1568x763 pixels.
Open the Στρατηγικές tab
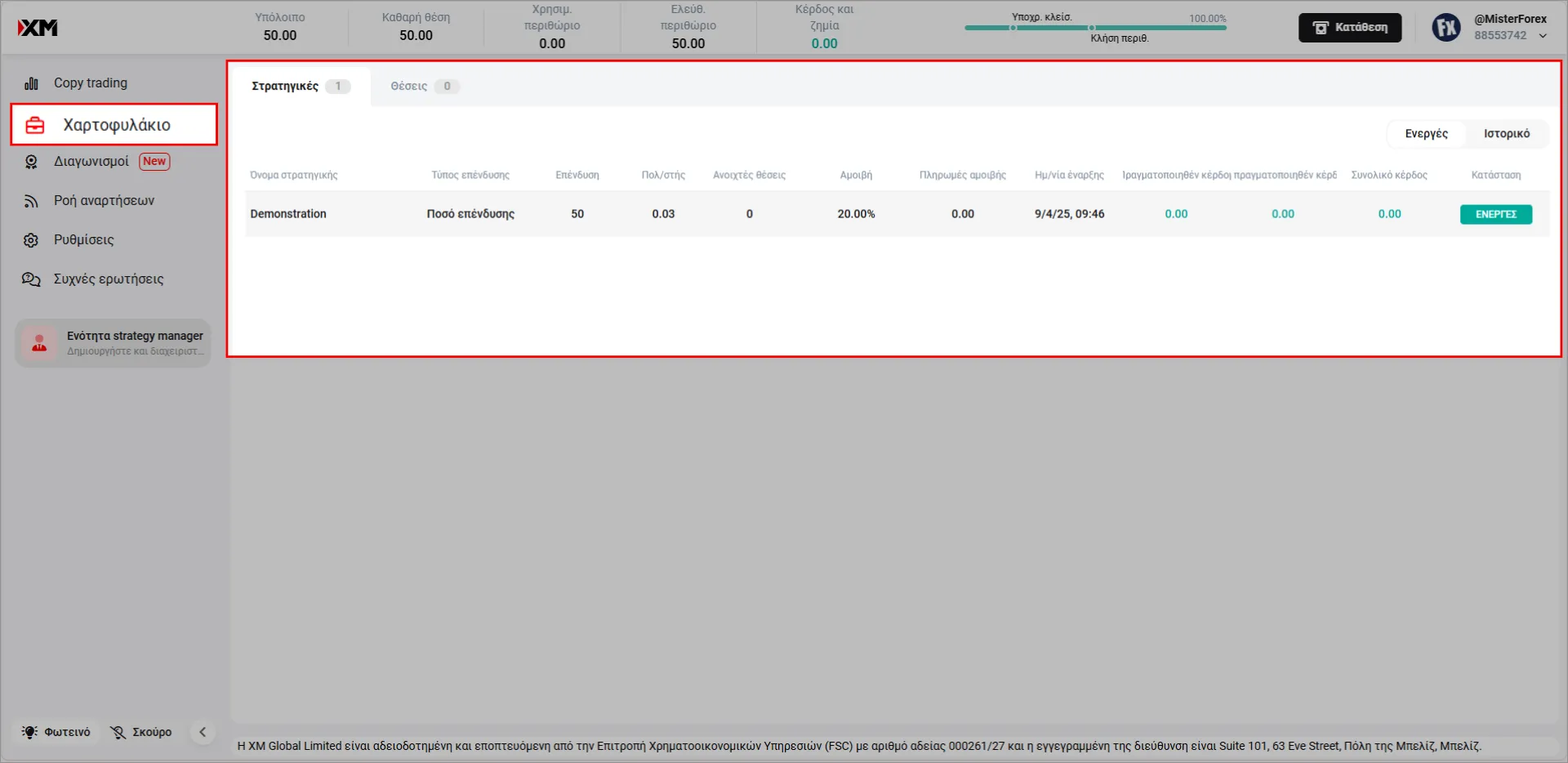click(300, 87)
